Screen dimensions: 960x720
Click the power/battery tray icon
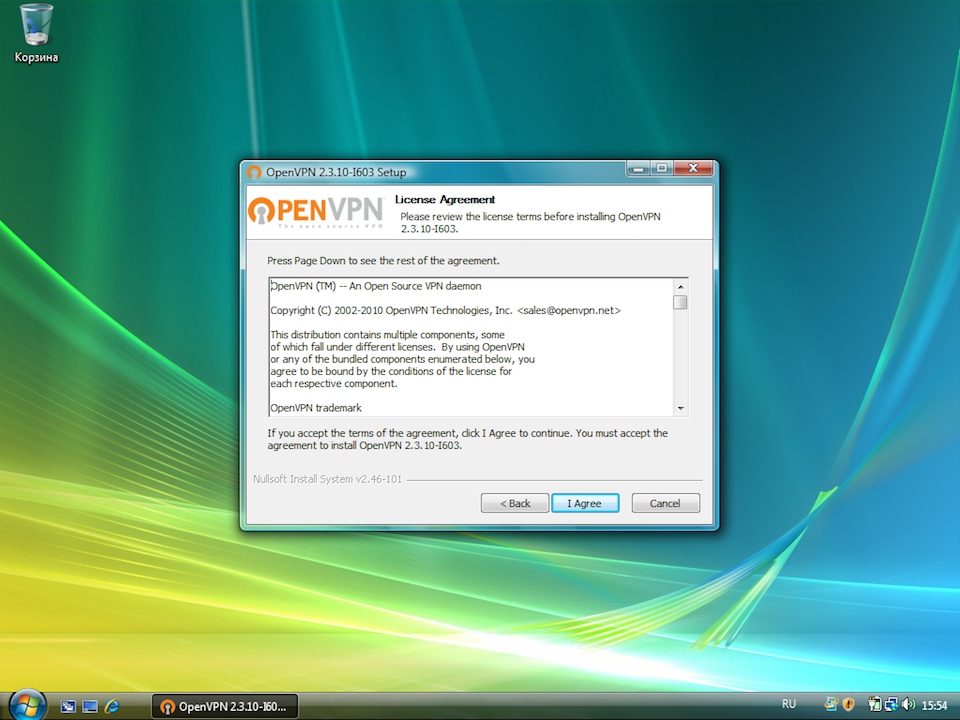[875, 704]
